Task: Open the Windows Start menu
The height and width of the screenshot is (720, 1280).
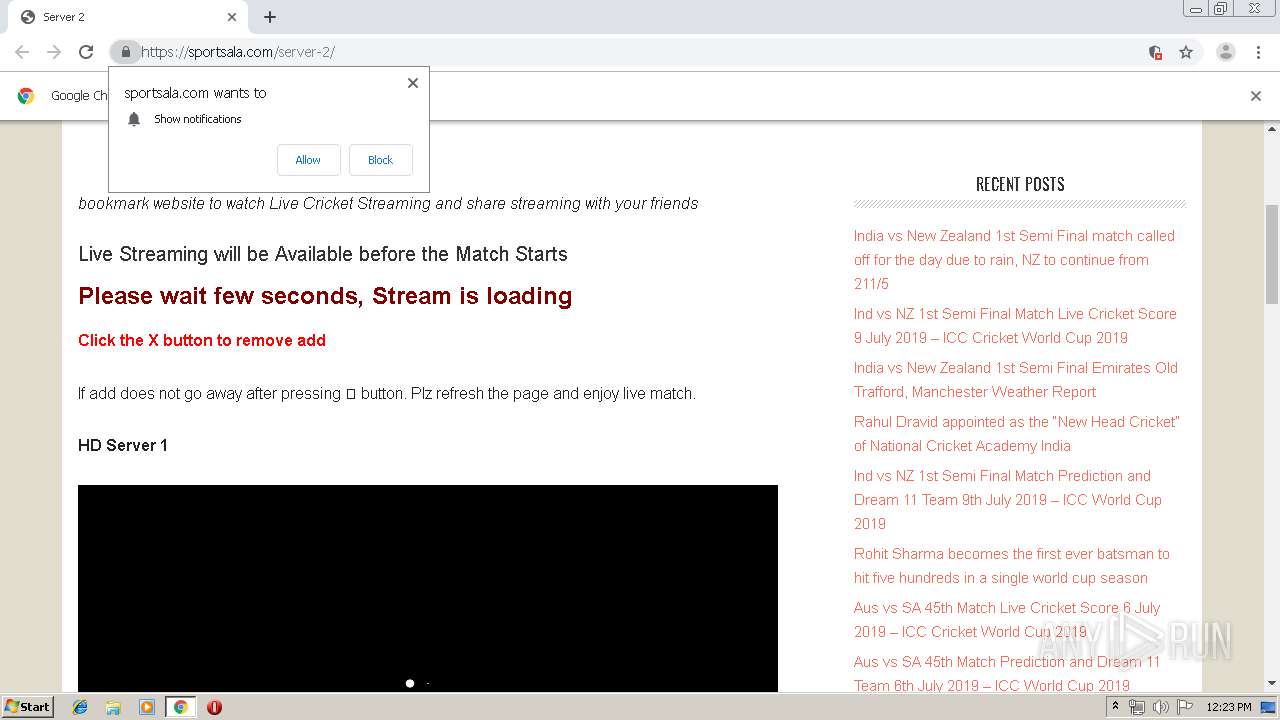Action: point(28,706)
